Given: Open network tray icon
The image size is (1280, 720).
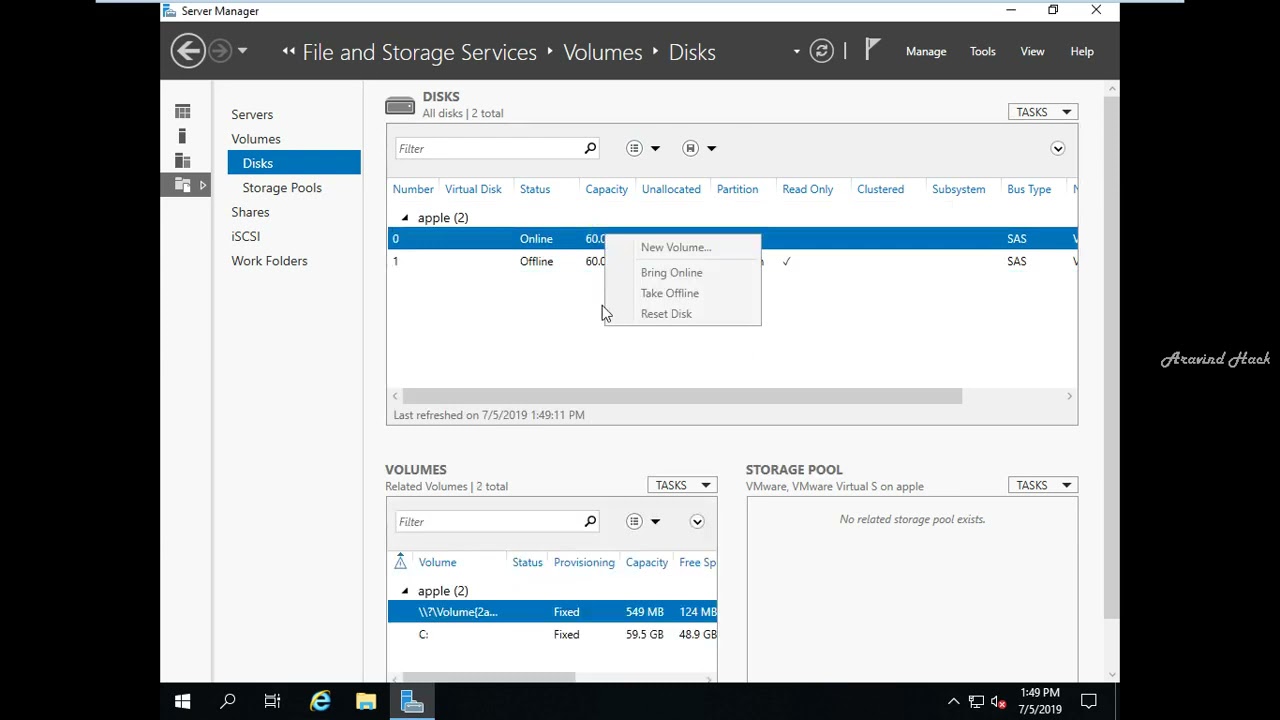Looking at the screenshot, I should (976, 702).
